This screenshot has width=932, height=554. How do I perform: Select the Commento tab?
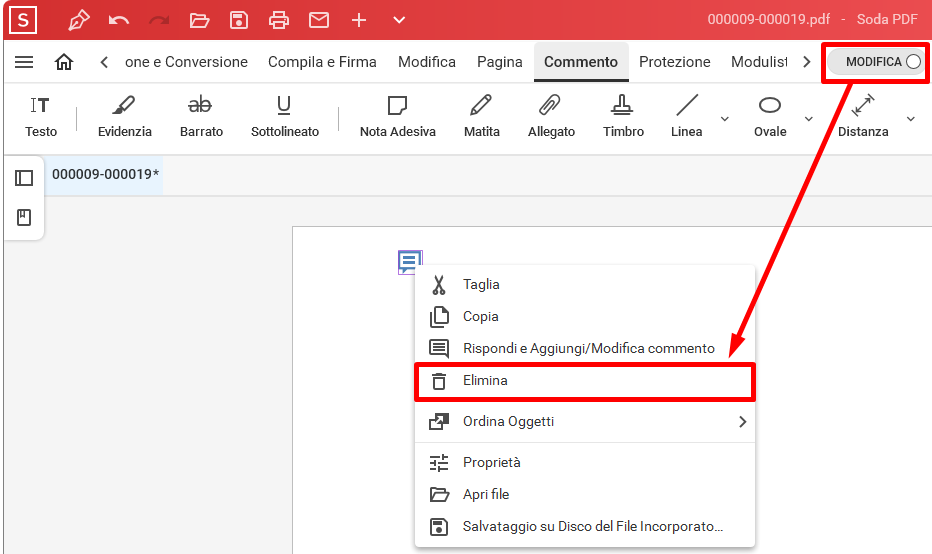[581, 62]
